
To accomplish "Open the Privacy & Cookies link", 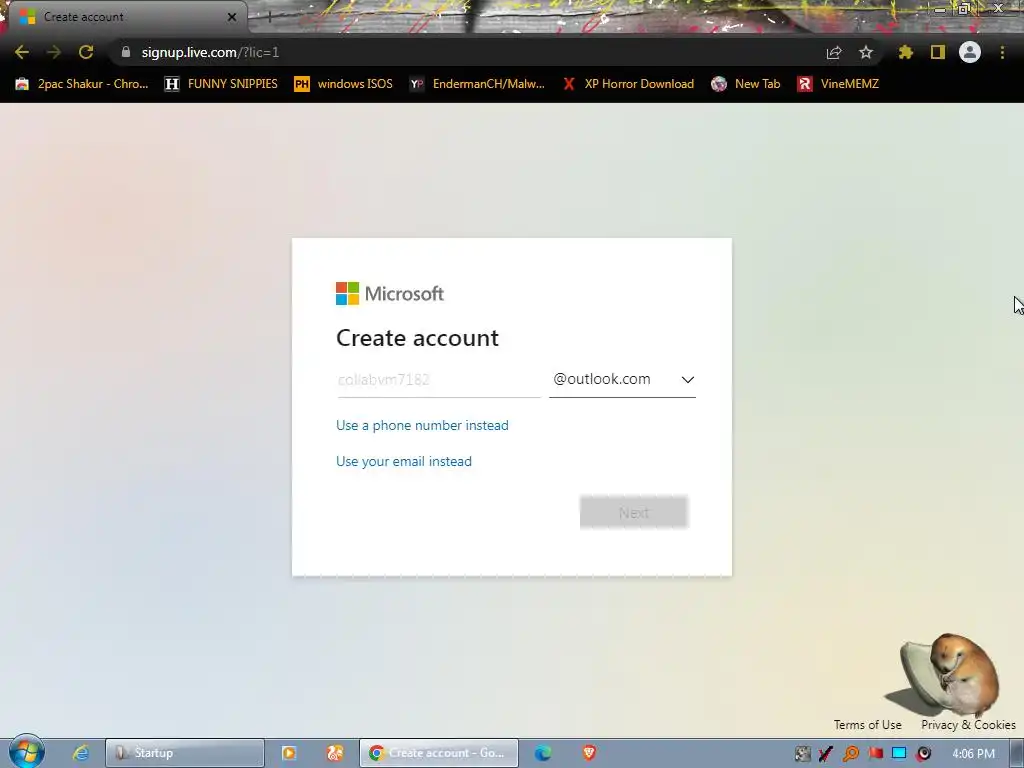I will (x=968, y=725).
